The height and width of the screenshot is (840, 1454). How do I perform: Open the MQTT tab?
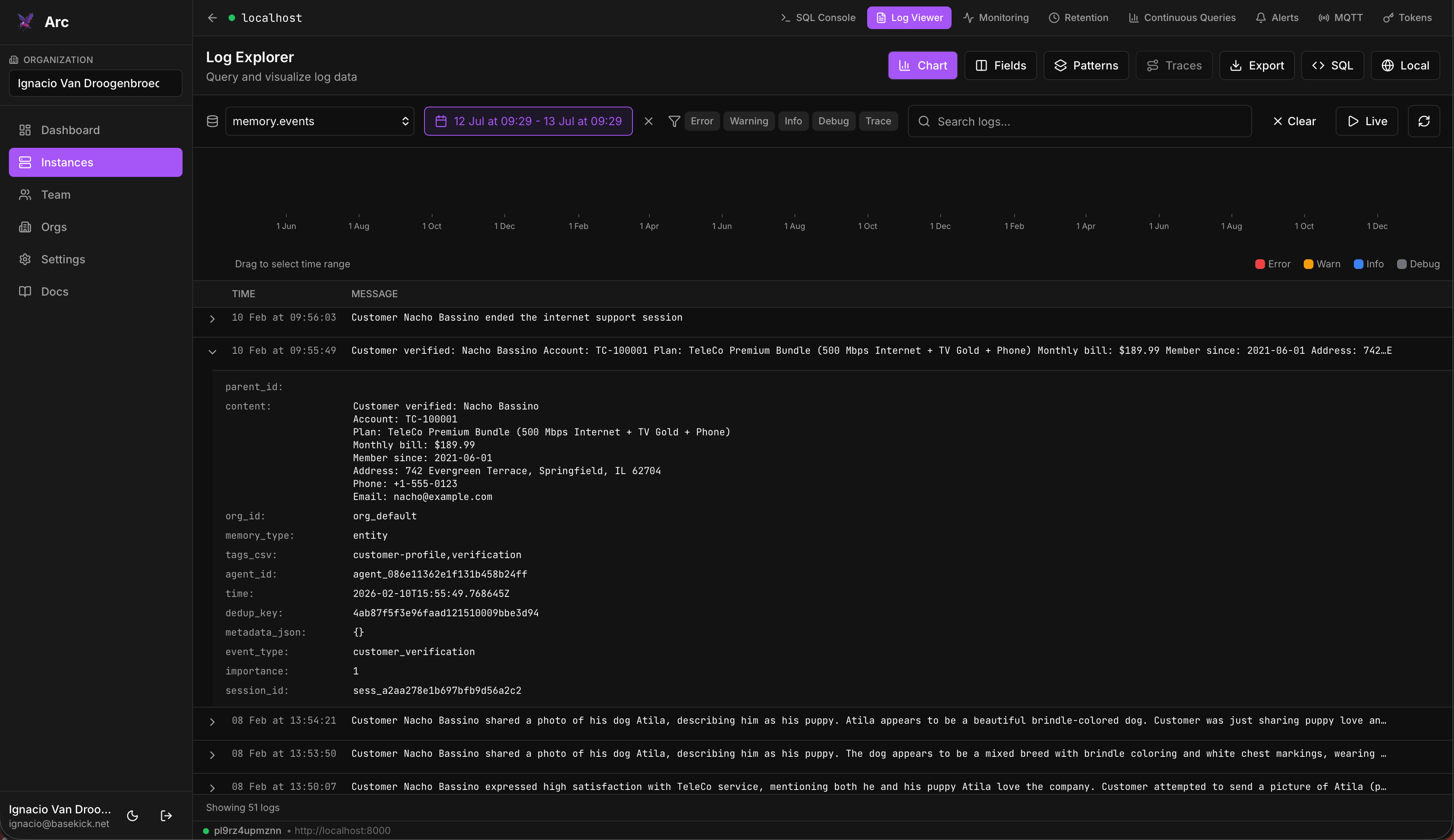(x=1341, y=18)
